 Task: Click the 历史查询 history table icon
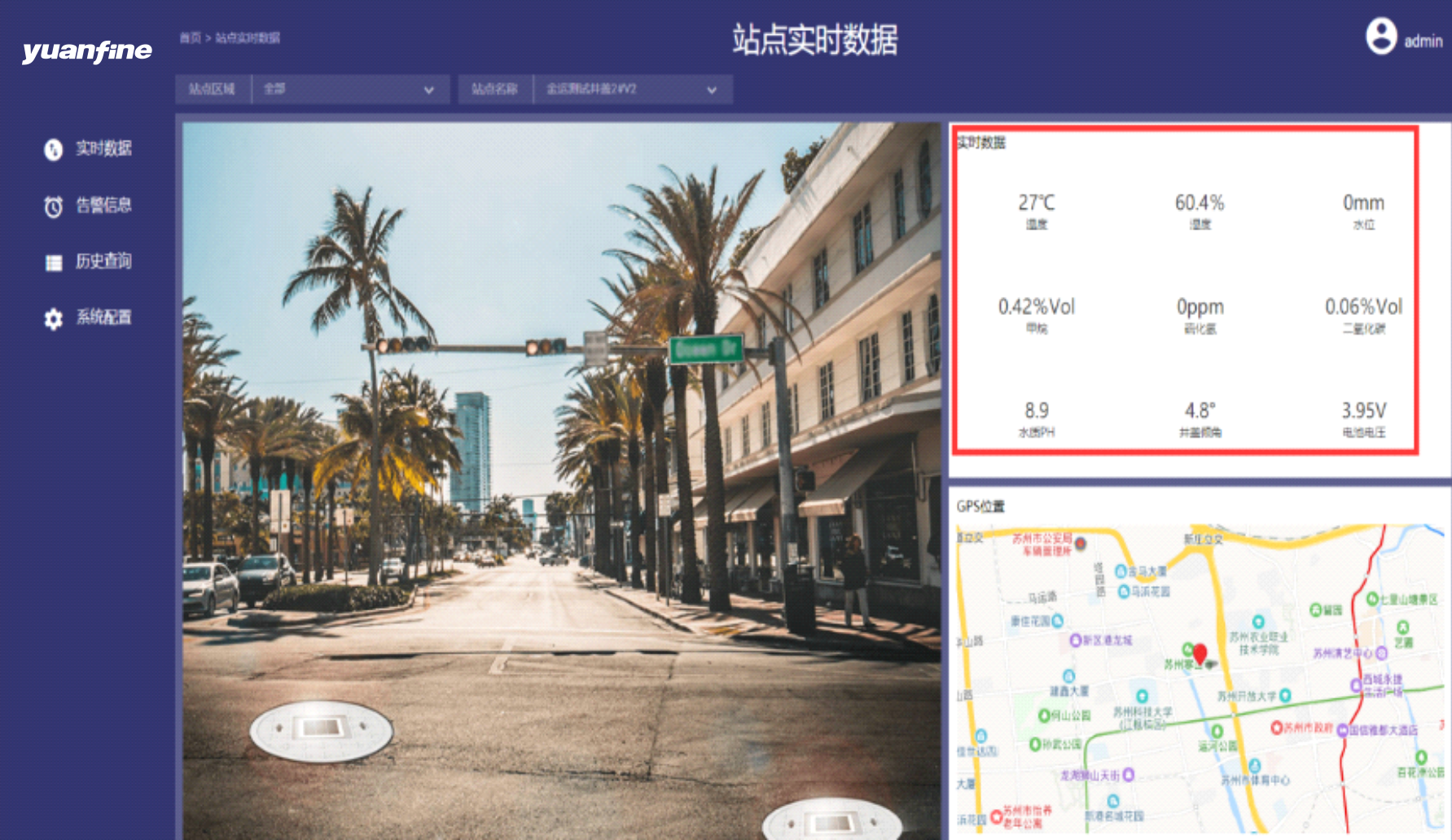tap(53, 262)
